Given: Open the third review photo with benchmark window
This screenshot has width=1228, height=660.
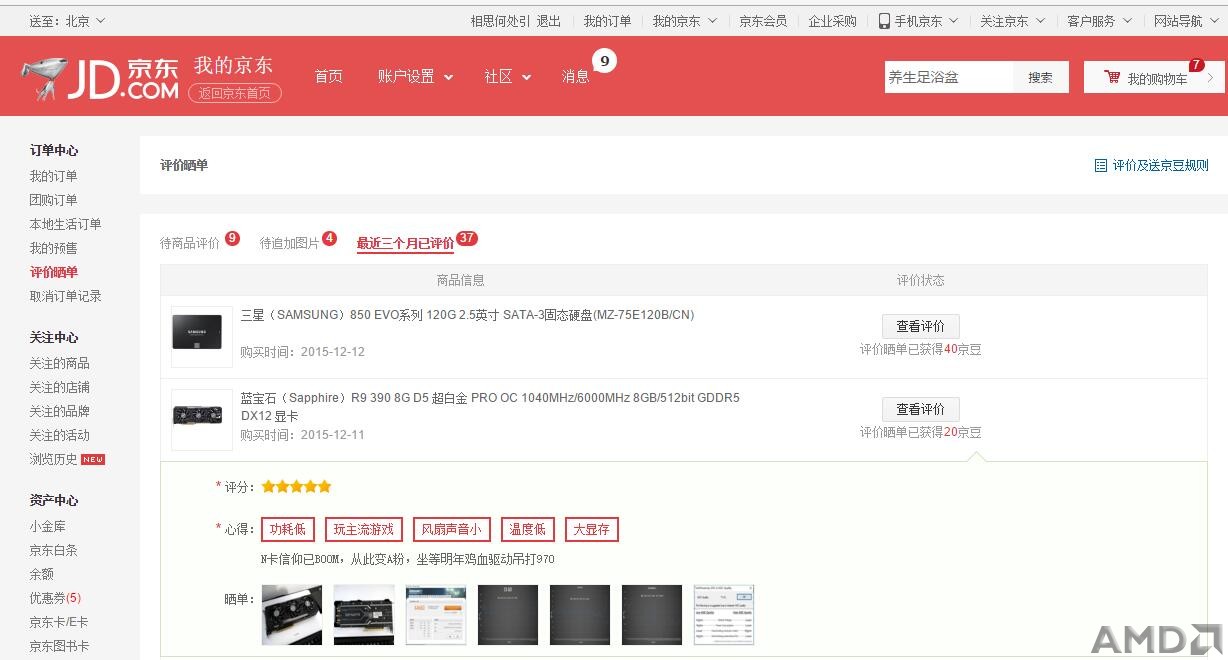Looking at the screenshot, I should [x=436, y=615].
